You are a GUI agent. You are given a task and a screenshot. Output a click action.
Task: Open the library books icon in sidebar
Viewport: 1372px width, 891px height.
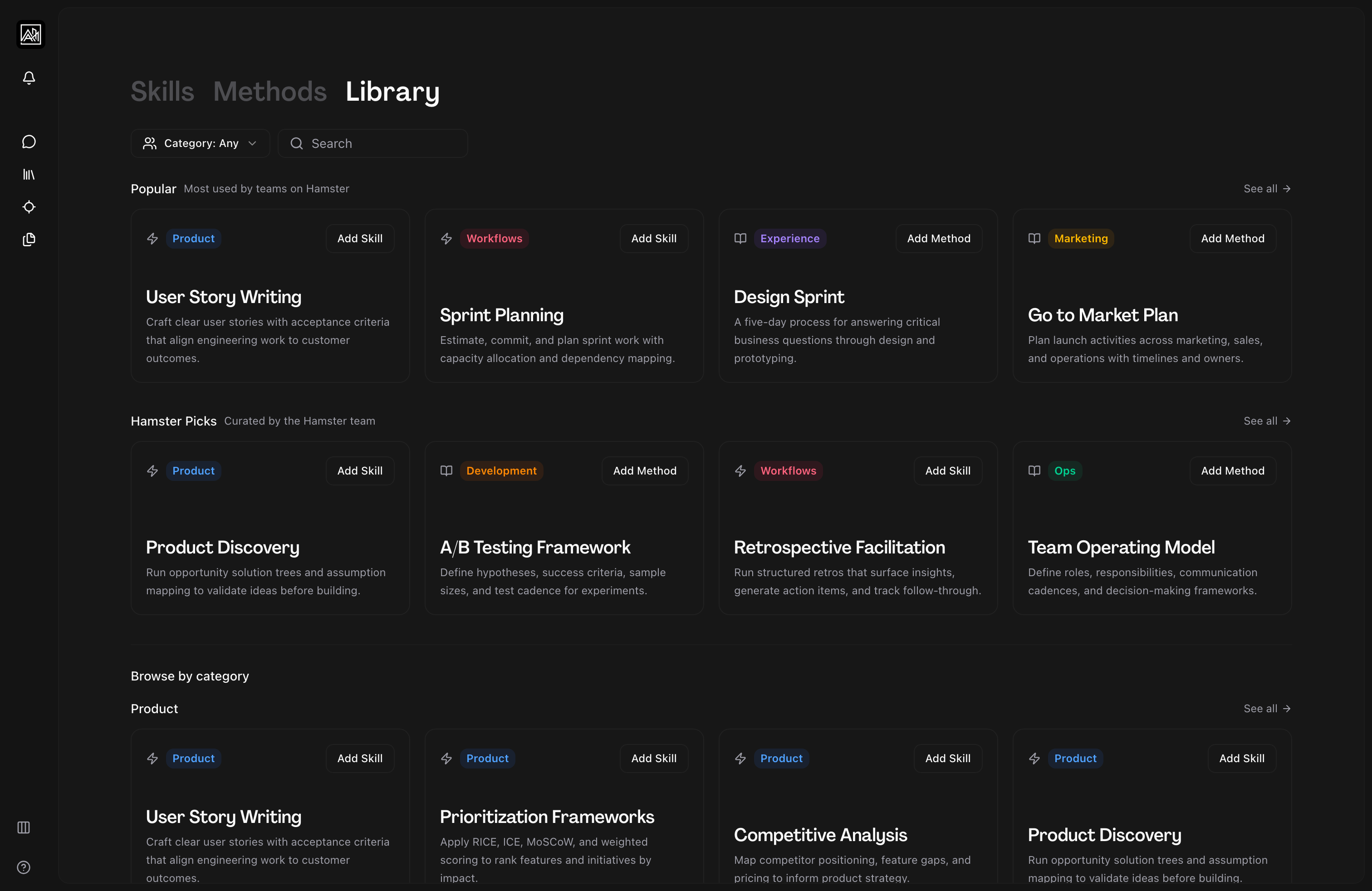pos(29,174)
